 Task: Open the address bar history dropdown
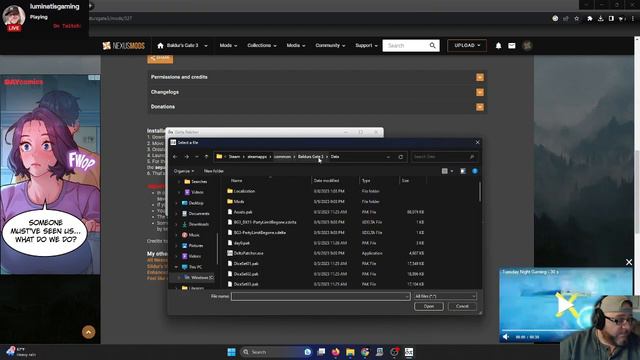pyautogui.click(x=388, y=157)
